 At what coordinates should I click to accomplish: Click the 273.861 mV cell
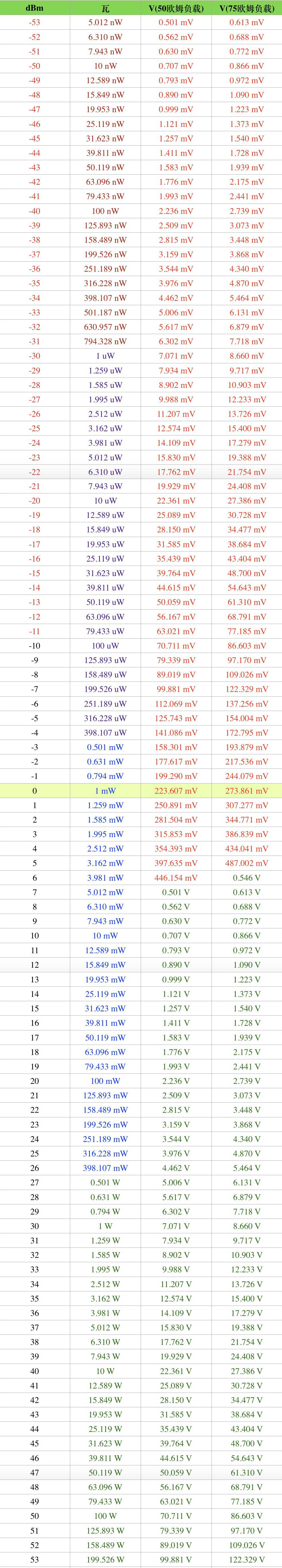point(247,791)
